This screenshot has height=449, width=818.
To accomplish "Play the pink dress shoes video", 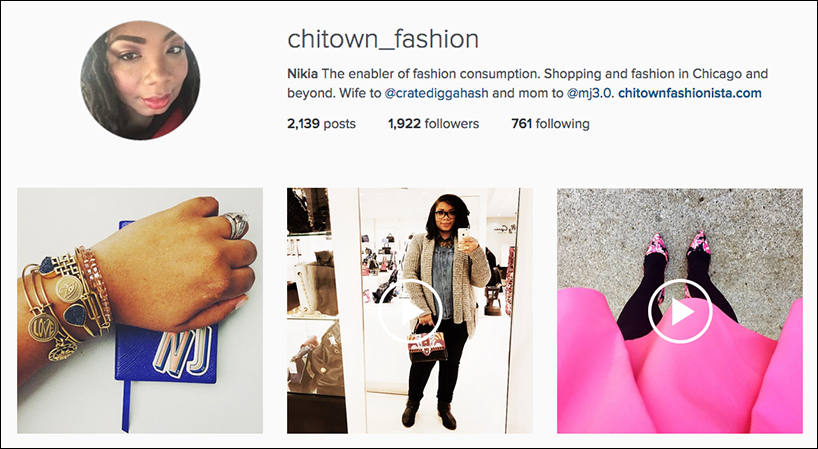I will coord(680,311).
